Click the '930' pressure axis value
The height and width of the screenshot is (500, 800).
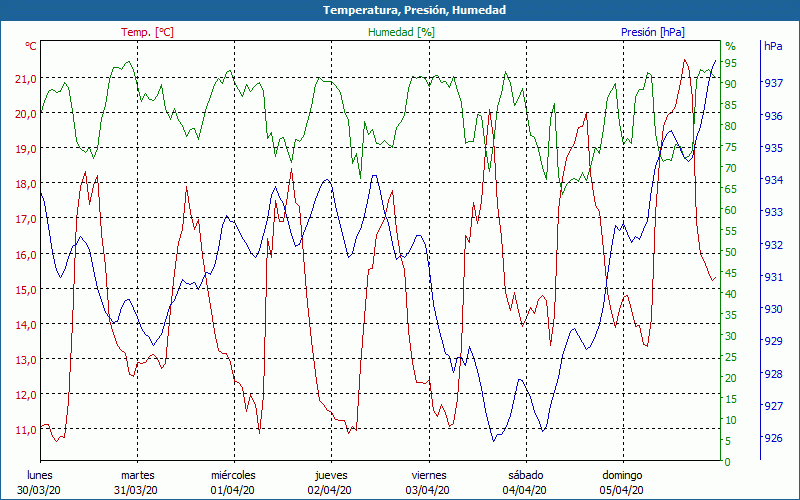[x=773, y=309]
